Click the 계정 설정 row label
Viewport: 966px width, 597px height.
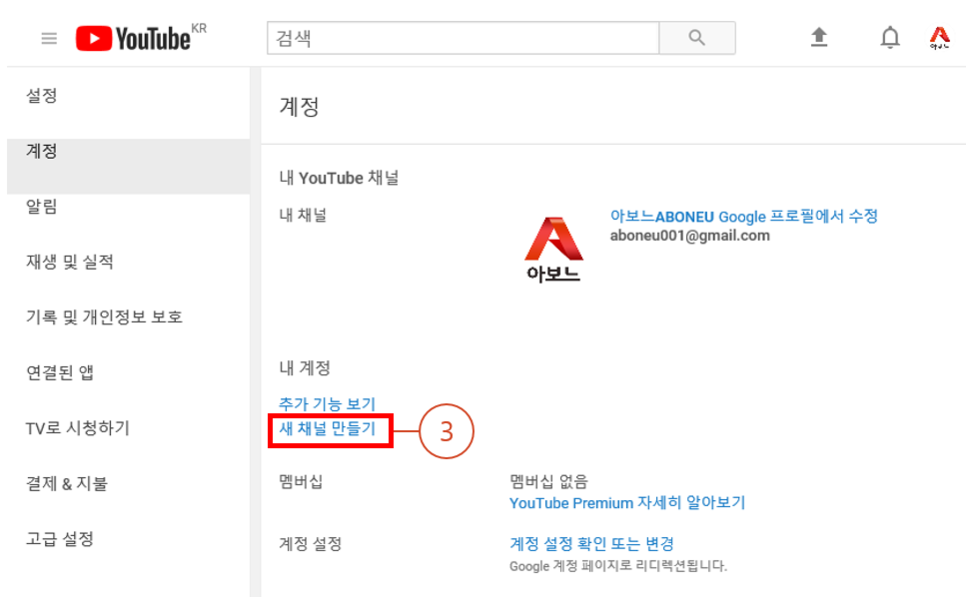click(x=310, y=543)
